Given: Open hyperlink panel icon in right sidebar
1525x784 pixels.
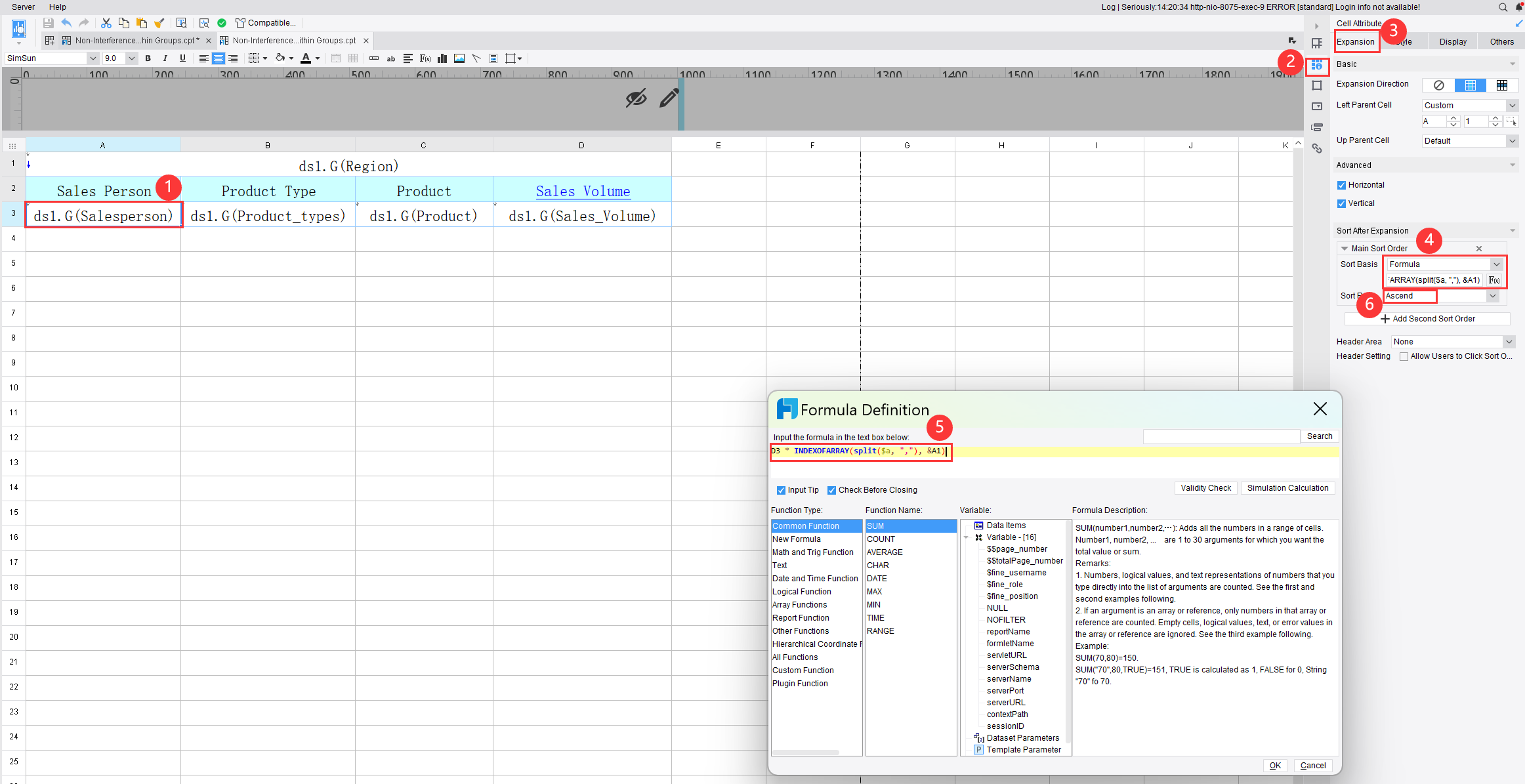Looking at the screenshot, I should (1316, 148).
